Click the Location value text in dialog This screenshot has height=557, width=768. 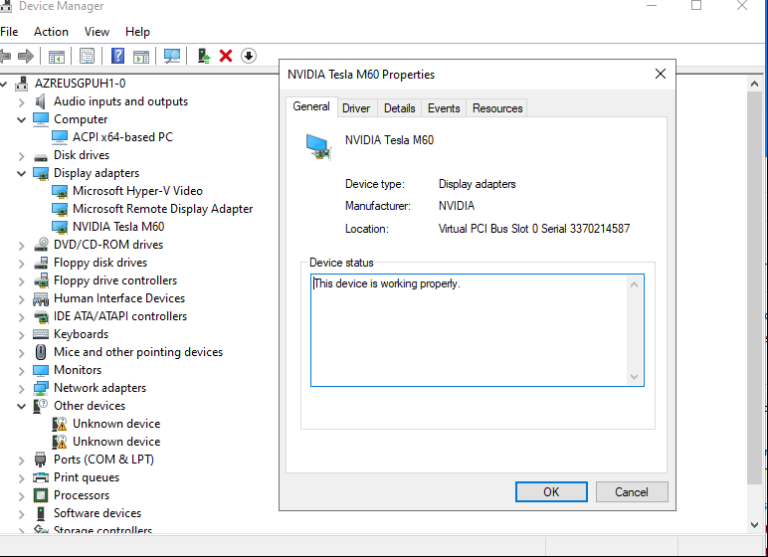coord(534,229)
